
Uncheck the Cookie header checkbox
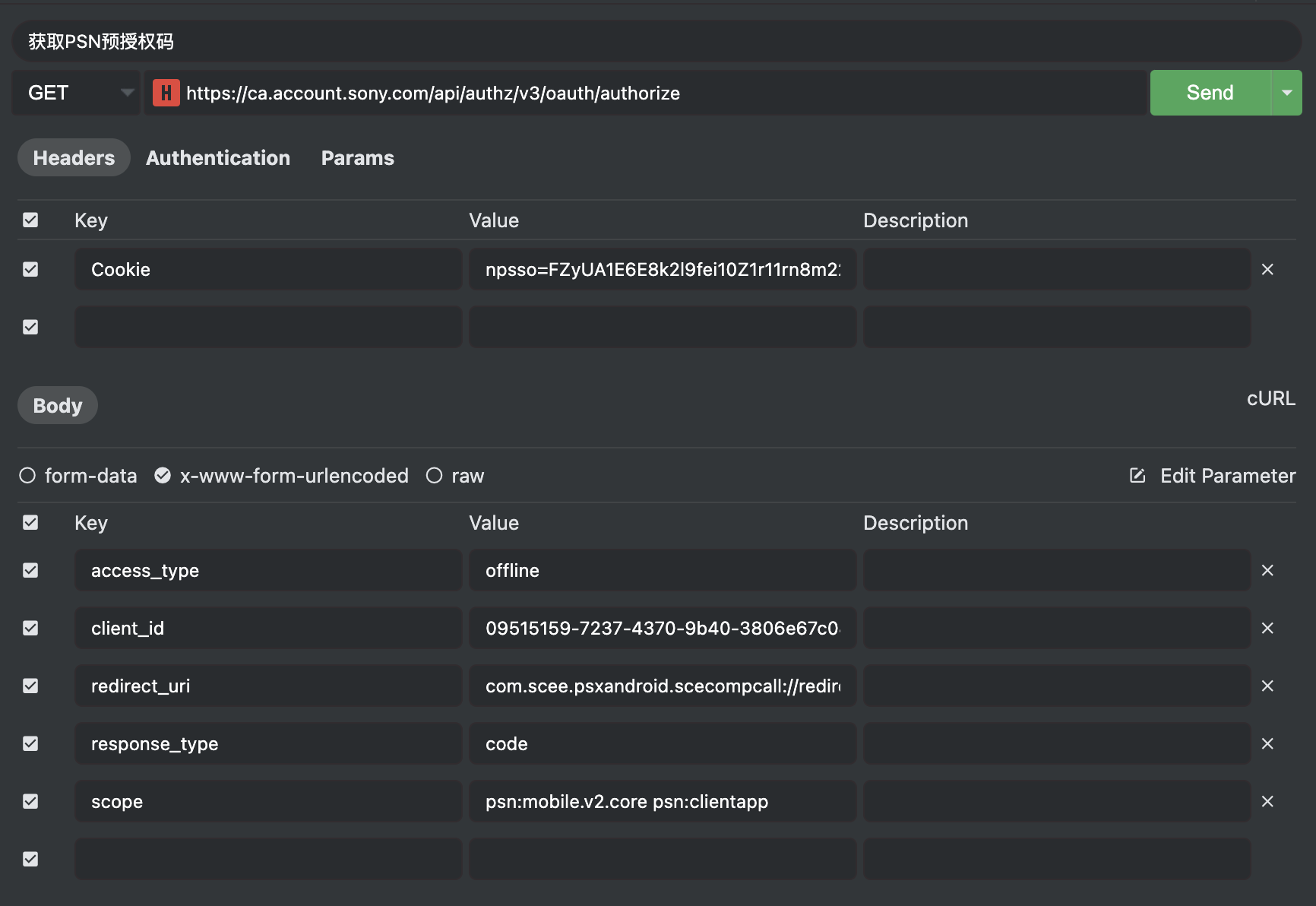click(x=30, y=269)
